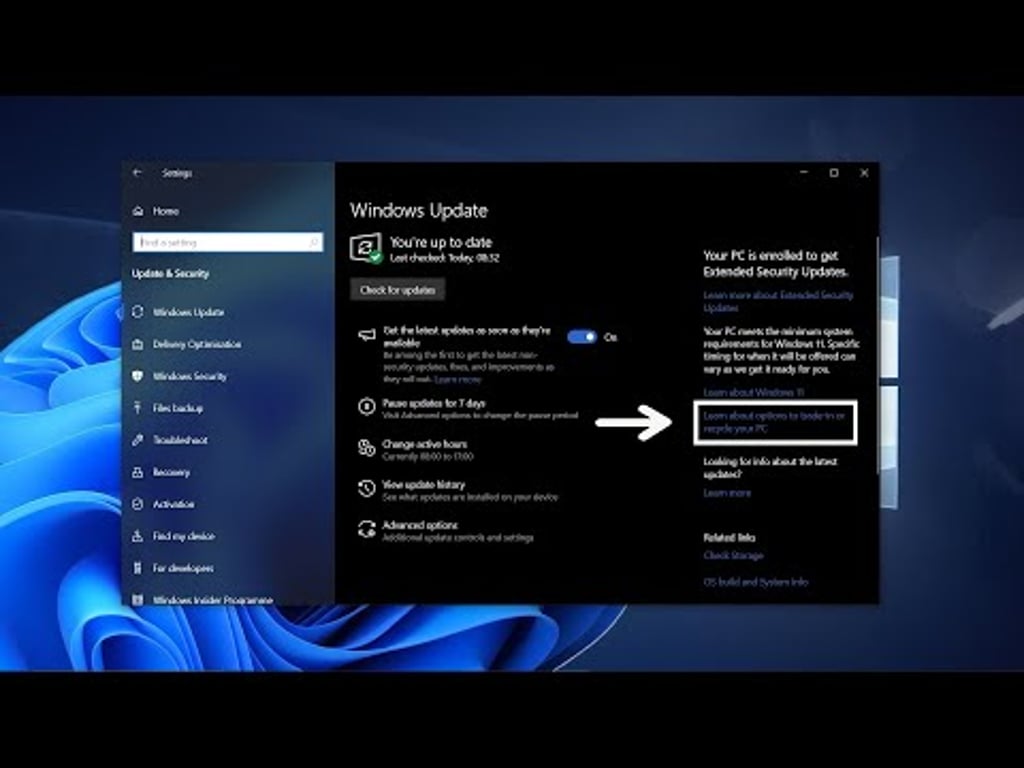Focus the Find a setting search box

pyautogui.click(x=228, y=242)
